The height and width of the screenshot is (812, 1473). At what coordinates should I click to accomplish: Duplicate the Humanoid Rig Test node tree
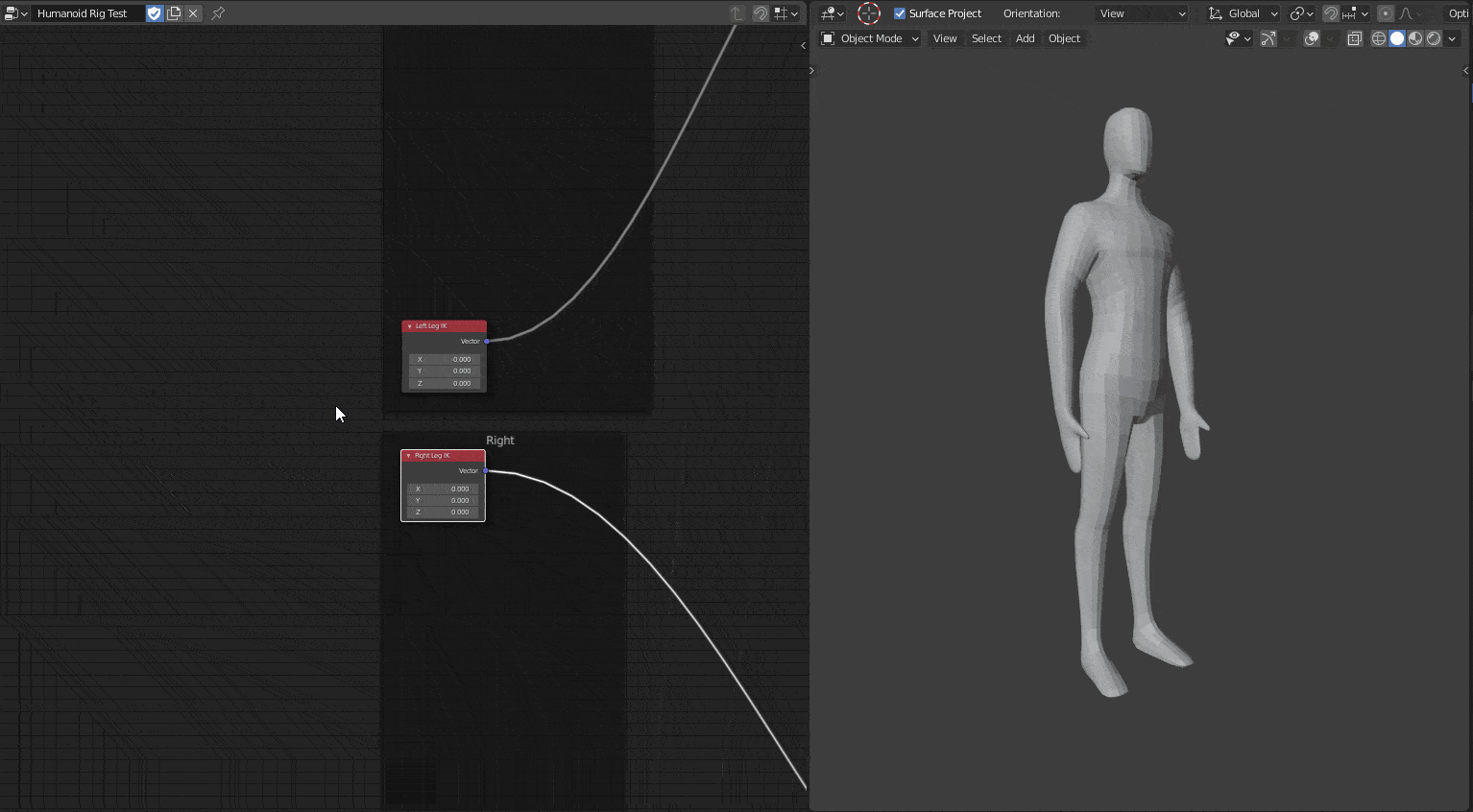click(x=174, y=13)
